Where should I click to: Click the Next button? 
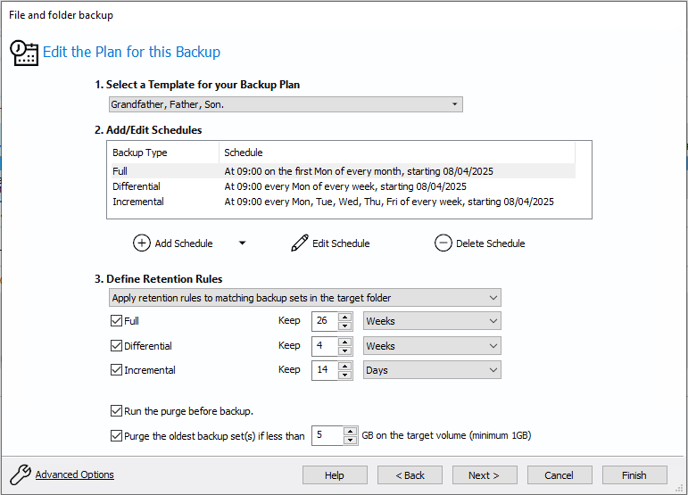click(484, 475)
